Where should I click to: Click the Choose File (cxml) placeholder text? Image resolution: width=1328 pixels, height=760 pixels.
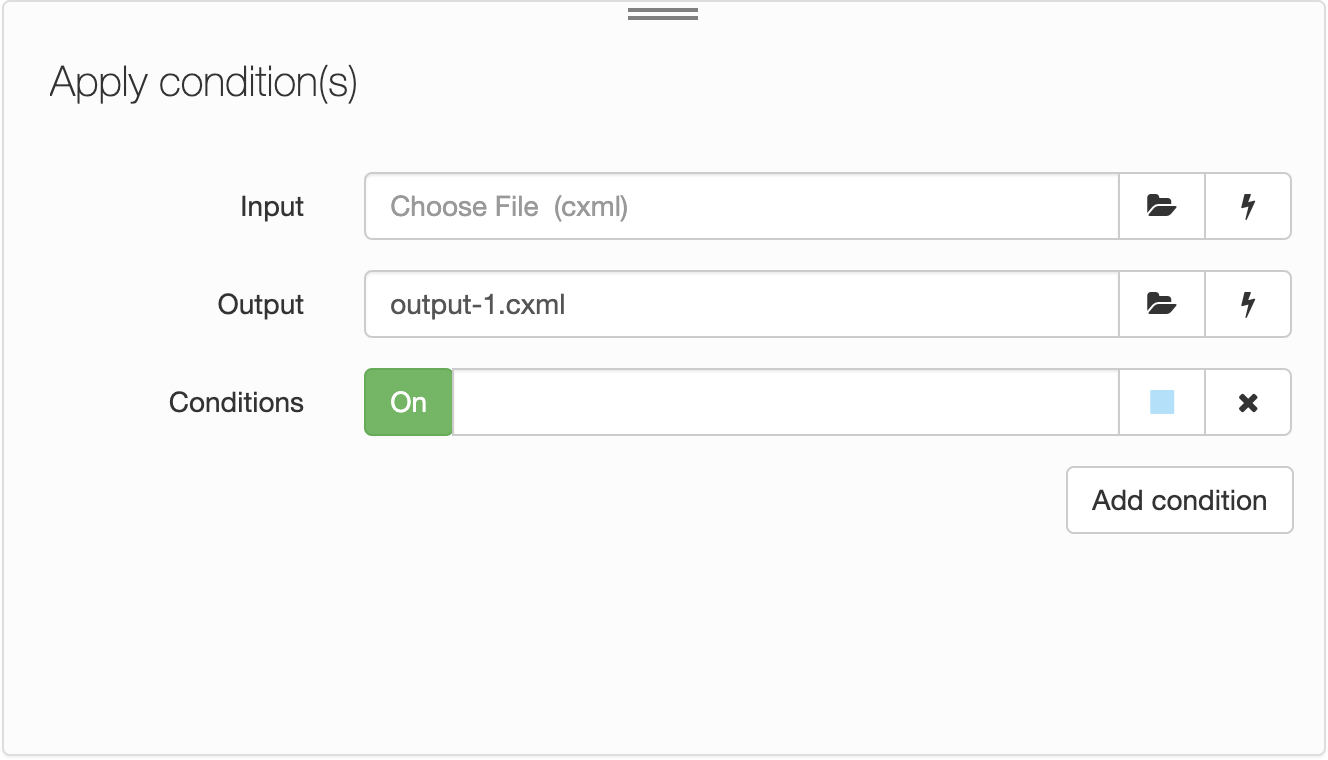[509, 207]
